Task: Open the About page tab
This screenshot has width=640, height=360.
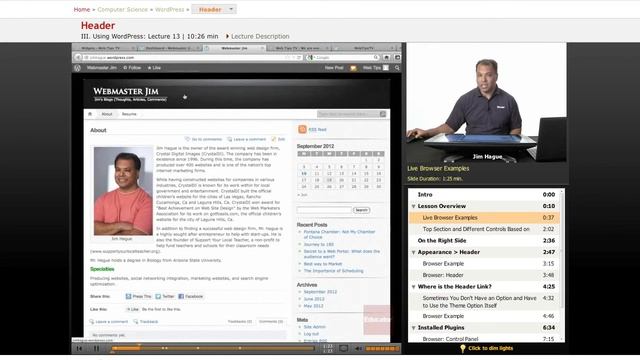Action: (x=107, y=114)
